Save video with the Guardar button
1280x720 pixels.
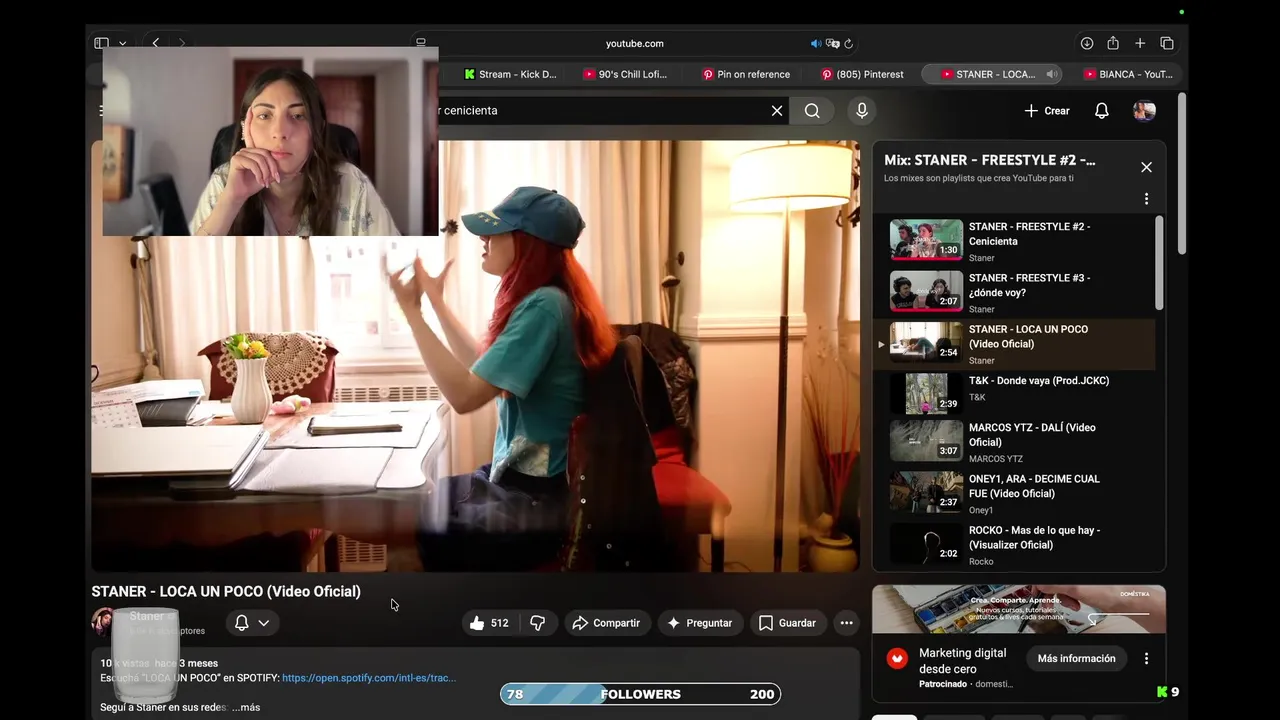(787, 623)
